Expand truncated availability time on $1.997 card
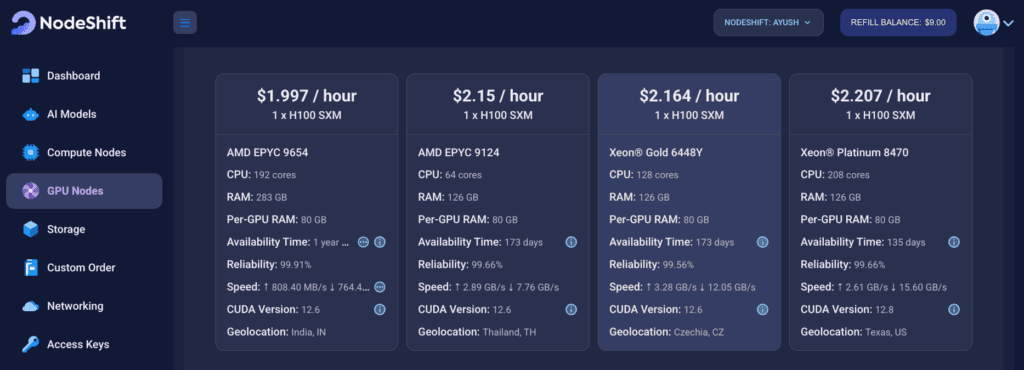Image resolution: width=1024 pixels, height=370 pixels. [x=364, y=242]
